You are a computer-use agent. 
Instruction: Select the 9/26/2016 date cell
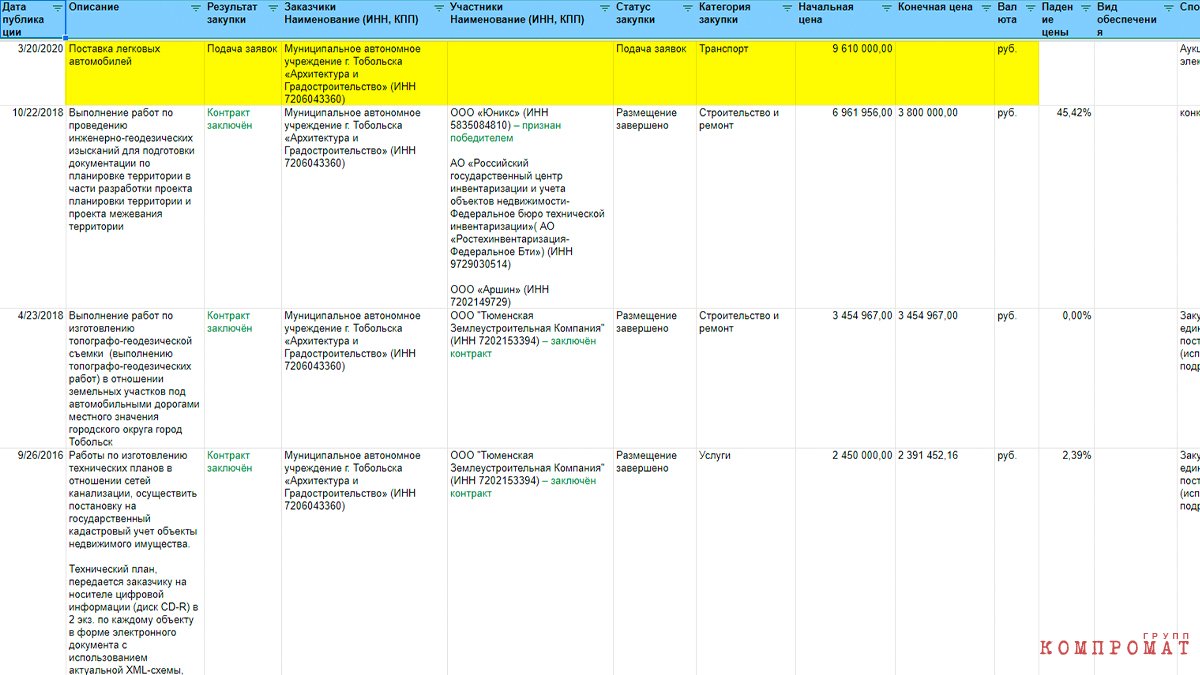coord(32,562)
